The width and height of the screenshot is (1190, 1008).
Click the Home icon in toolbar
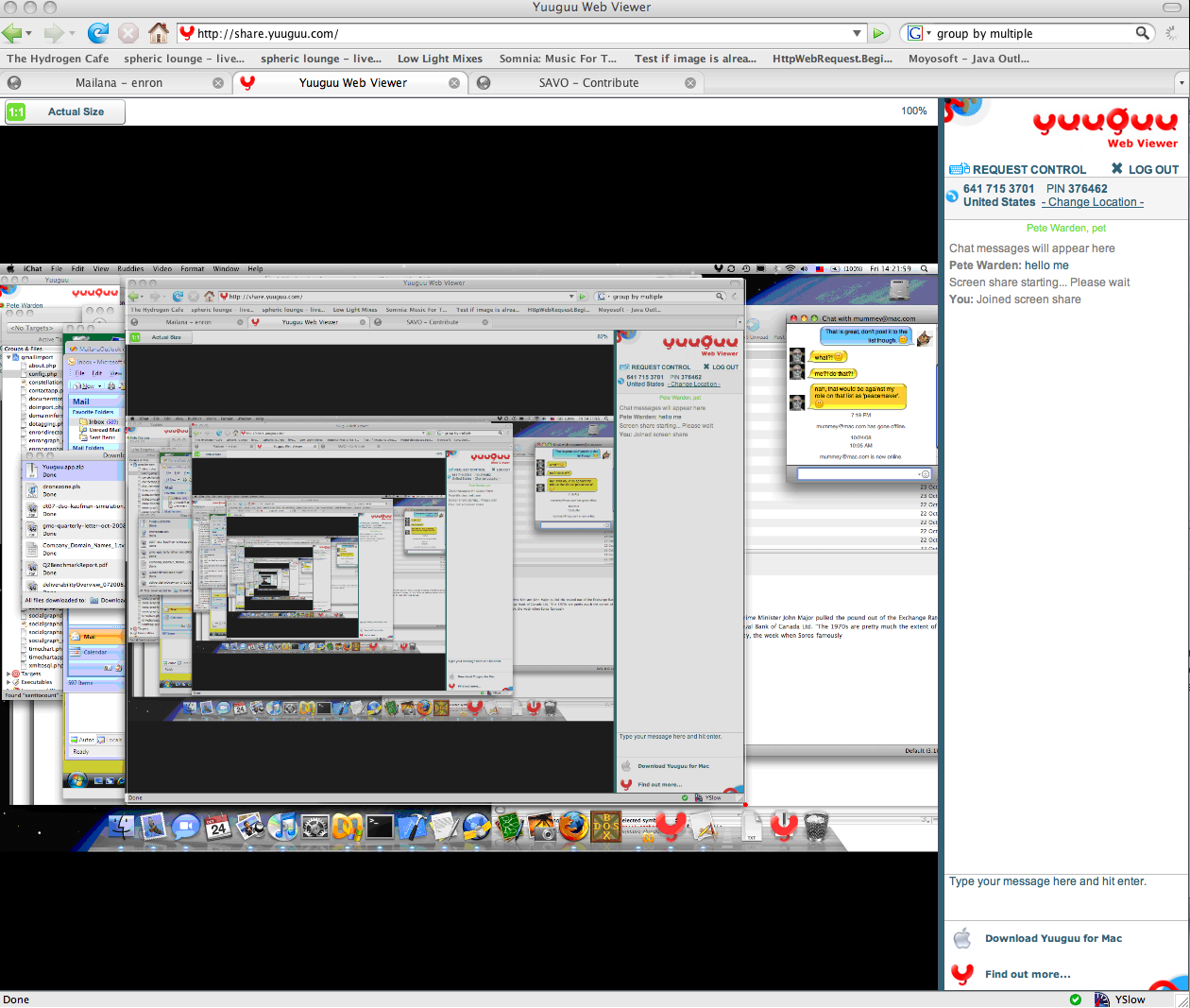(159, 33)
